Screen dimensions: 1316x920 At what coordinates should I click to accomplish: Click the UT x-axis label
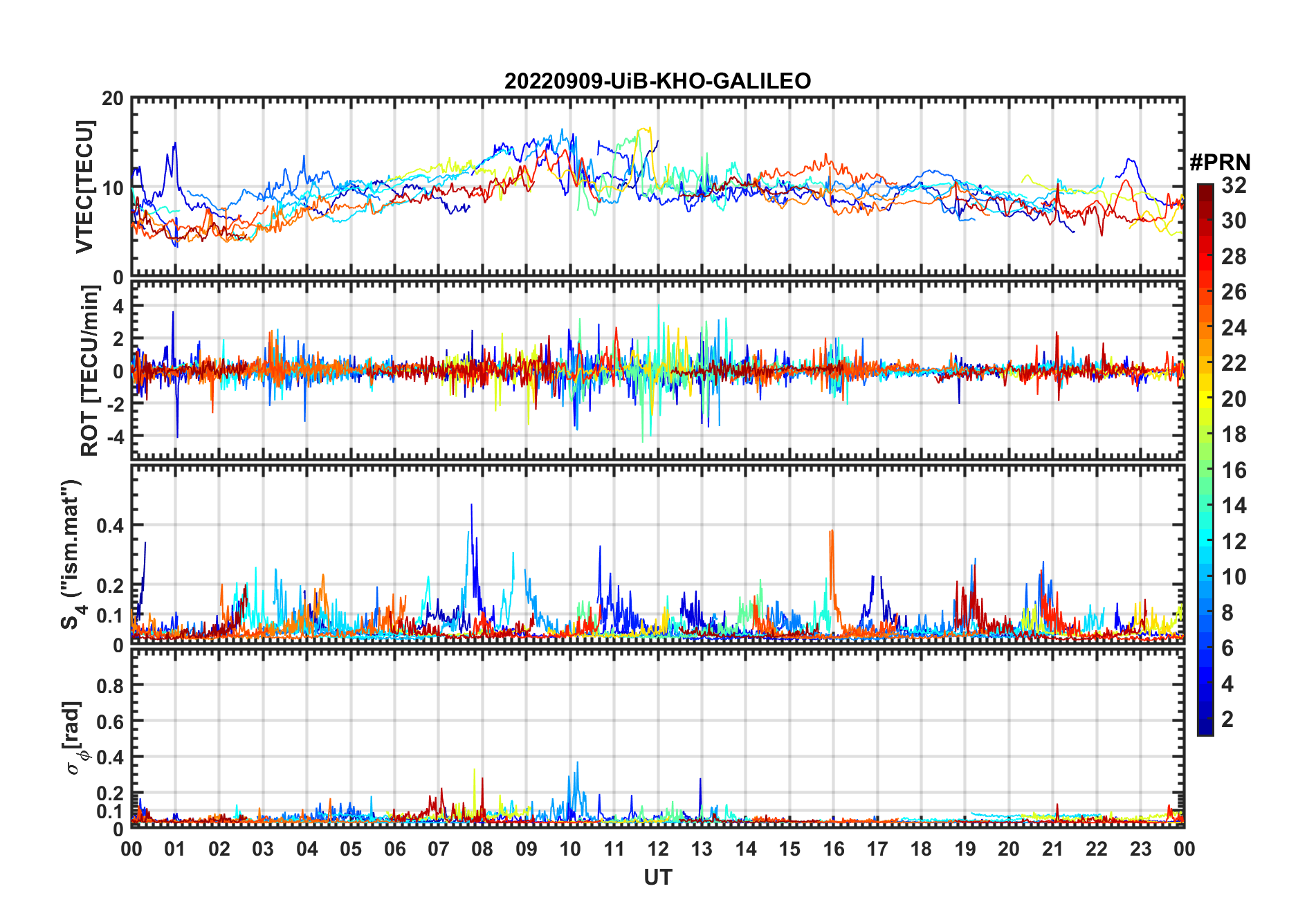[x=657, y=877]
